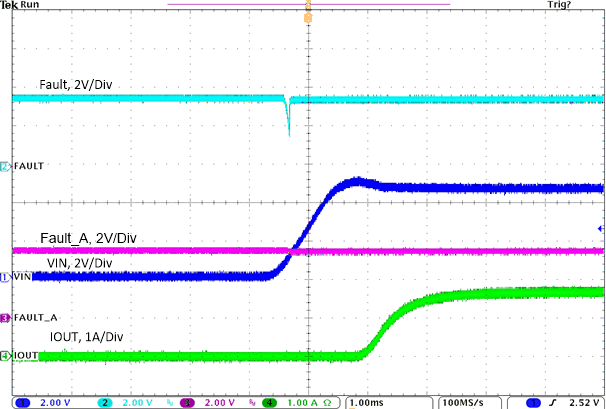Click the channel 1 VIN ground marker
This screenshot has height=409, width=606.
tap(5, 277)
